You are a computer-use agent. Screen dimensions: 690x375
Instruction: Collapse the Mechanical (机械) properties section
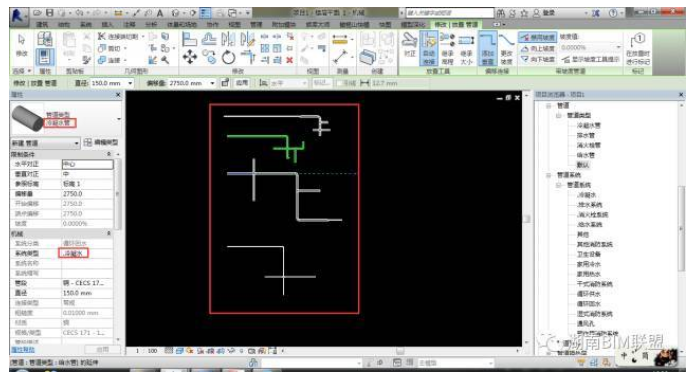(109, 233)
